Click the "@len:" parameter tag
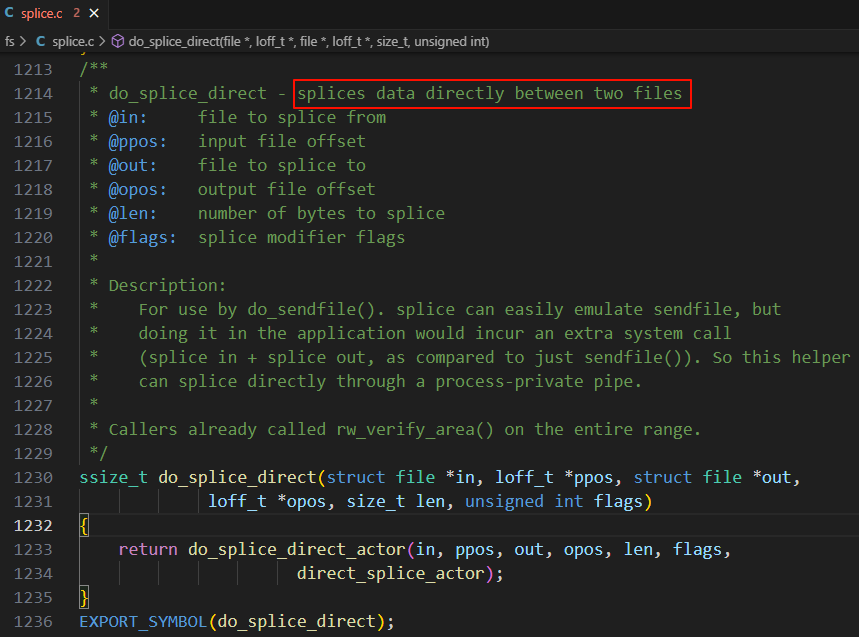859x637 pixels. [133, 214]
